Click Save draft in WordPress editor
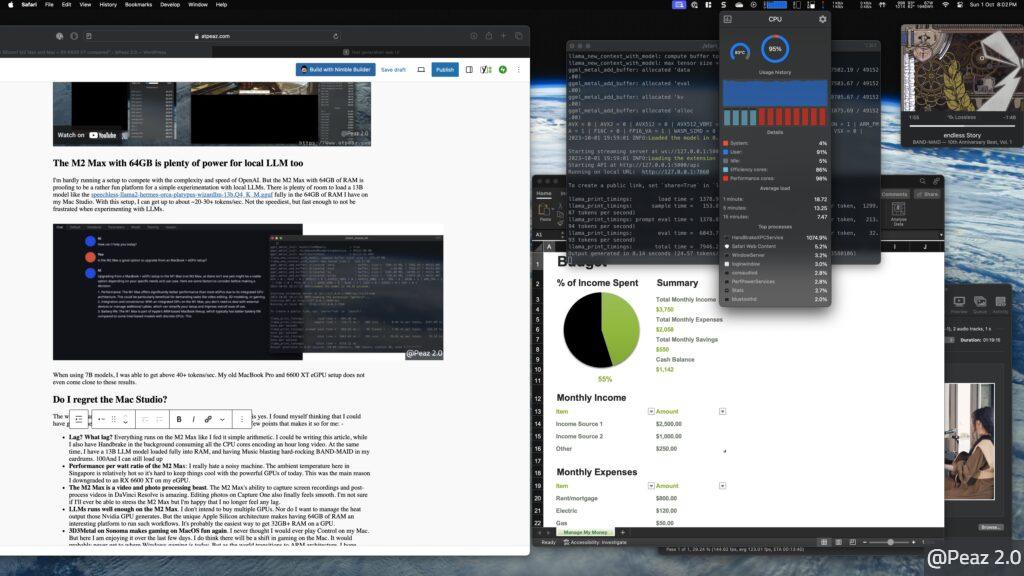Viewport: 1024px width, 576px height. pyautogui.click(x=393, y=69)
